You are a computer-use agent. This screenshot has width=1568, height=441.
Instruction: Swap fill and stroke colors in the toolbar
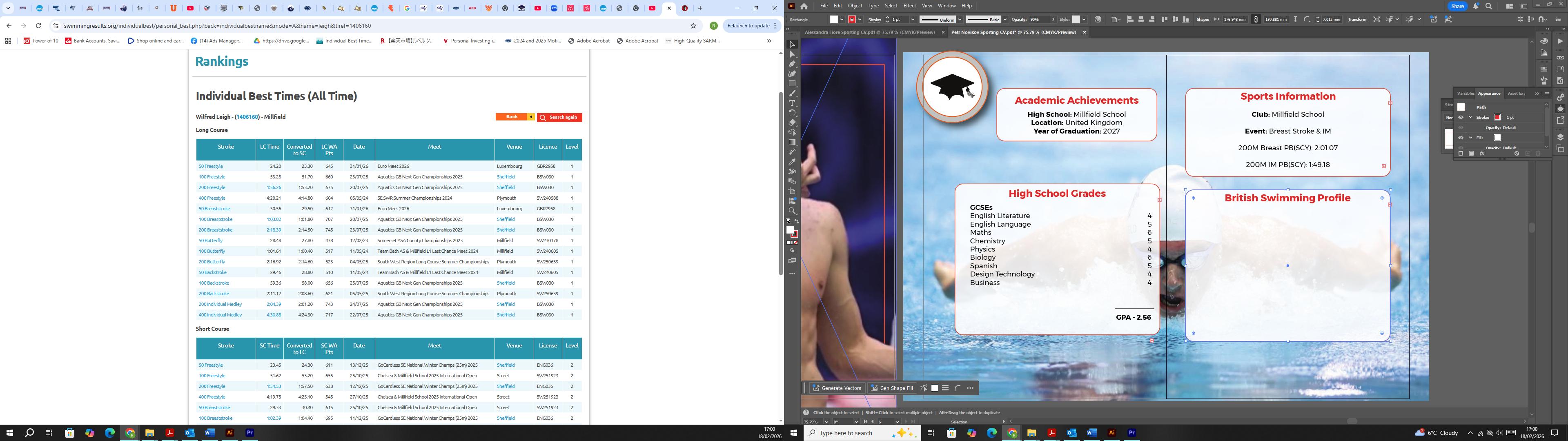tap(796, 222)
